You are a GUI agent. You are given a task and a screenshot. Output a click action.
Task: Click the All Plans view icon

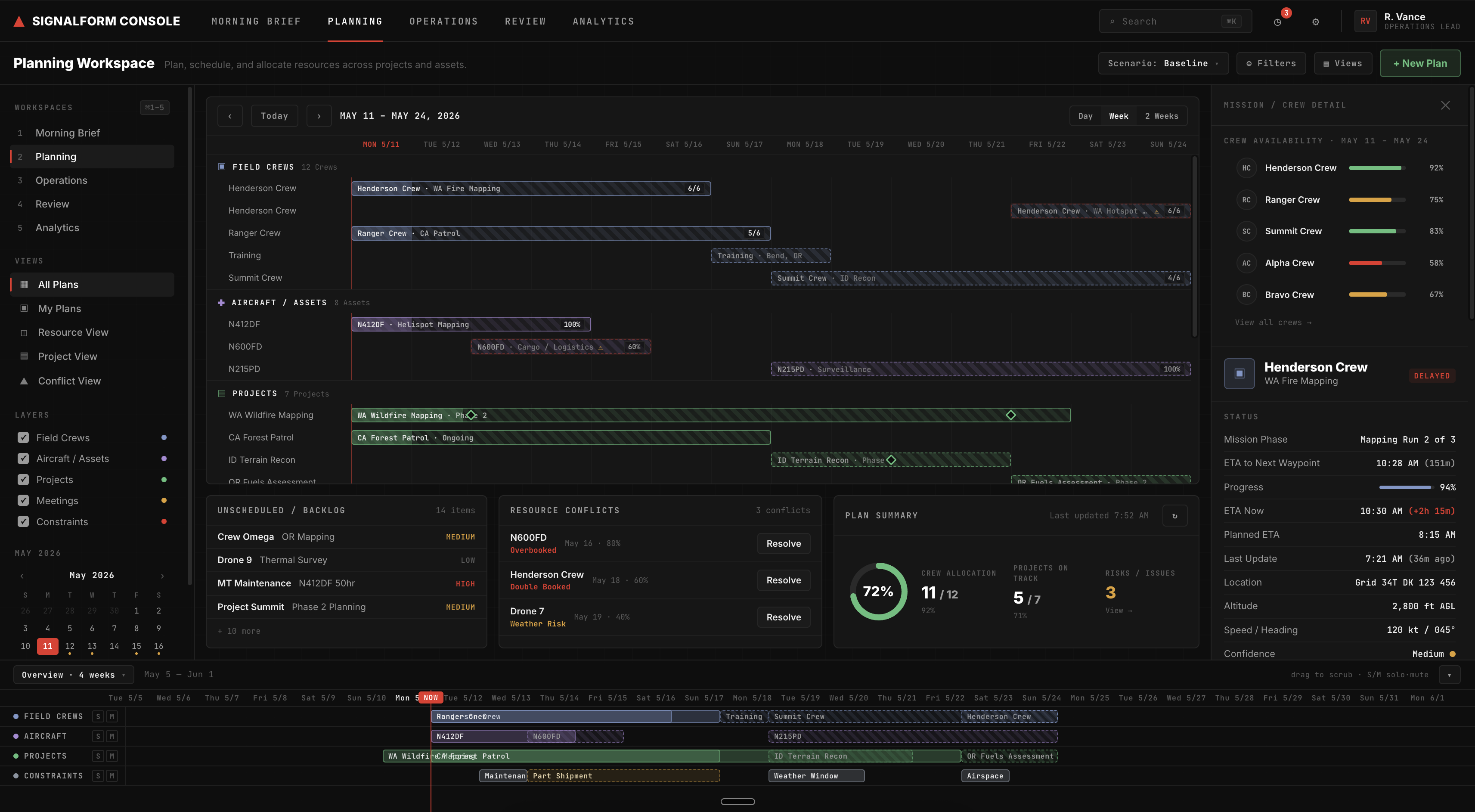click(x=24, y=285)
